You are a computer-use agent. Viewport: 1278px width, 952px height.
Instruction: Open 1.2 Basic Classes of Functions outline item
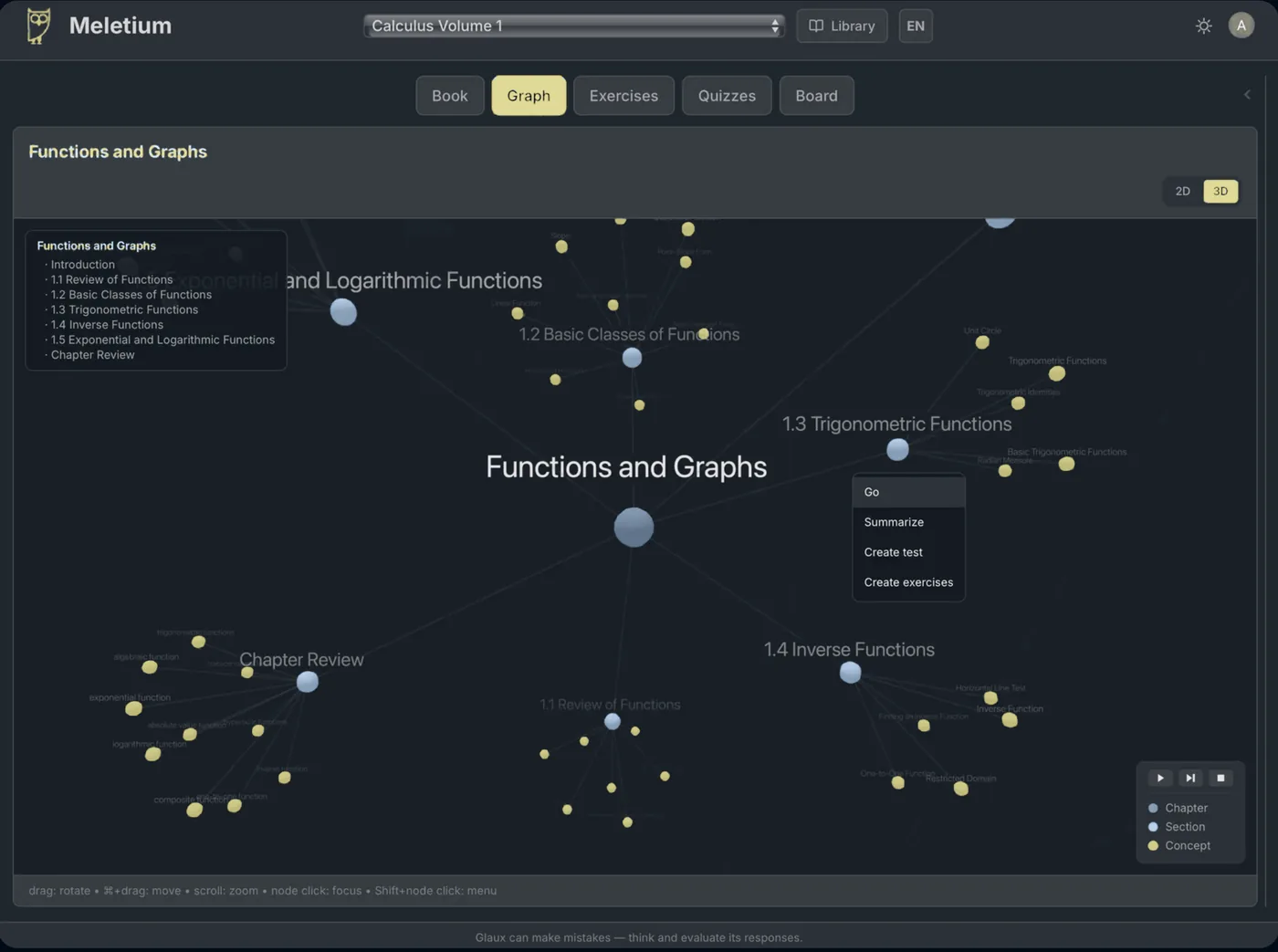131,295
